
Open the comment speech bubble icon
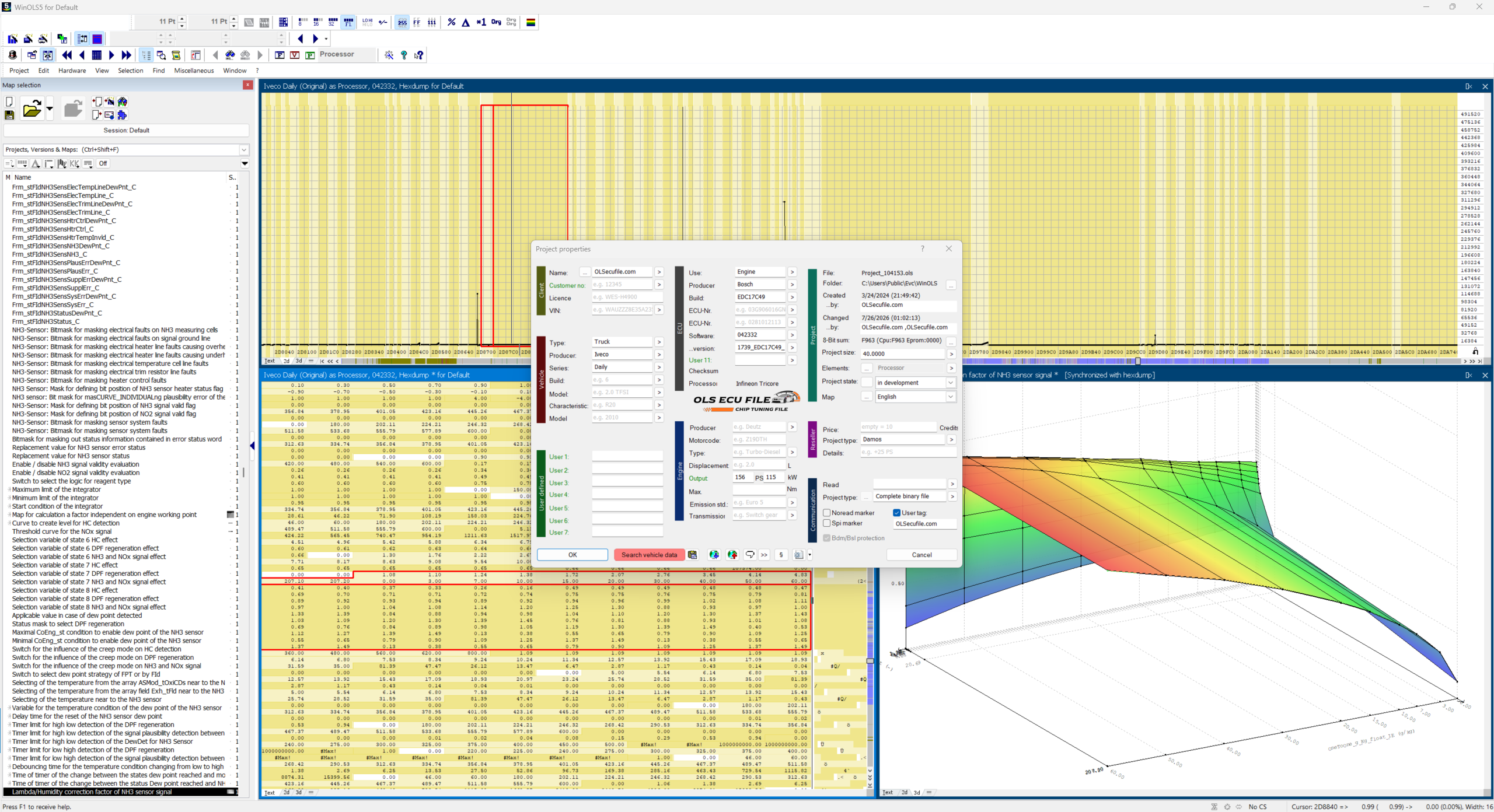(x=749, y=555)
